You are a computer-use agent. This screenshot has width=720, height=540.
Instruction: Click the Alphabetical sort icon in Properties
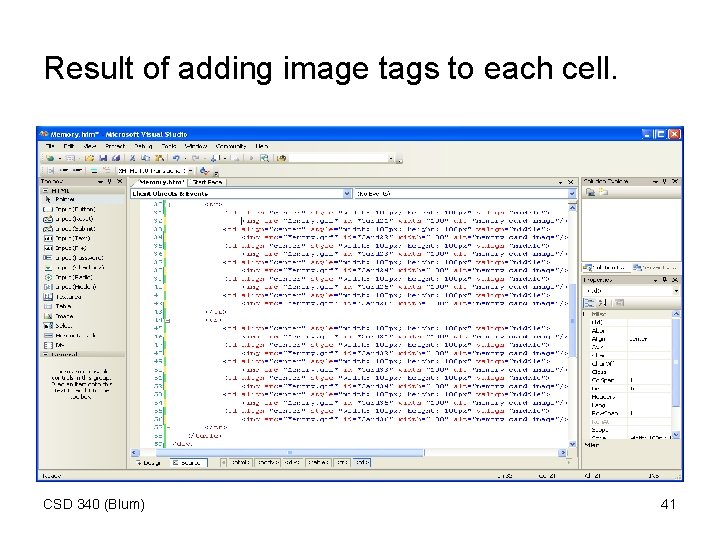603,303
